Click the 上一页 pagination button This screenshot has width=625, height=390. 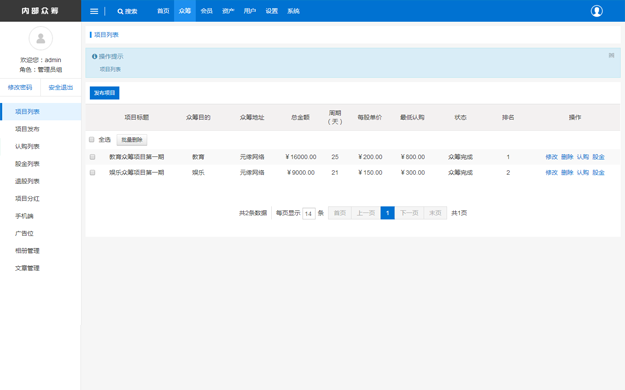tap(366, 213)
